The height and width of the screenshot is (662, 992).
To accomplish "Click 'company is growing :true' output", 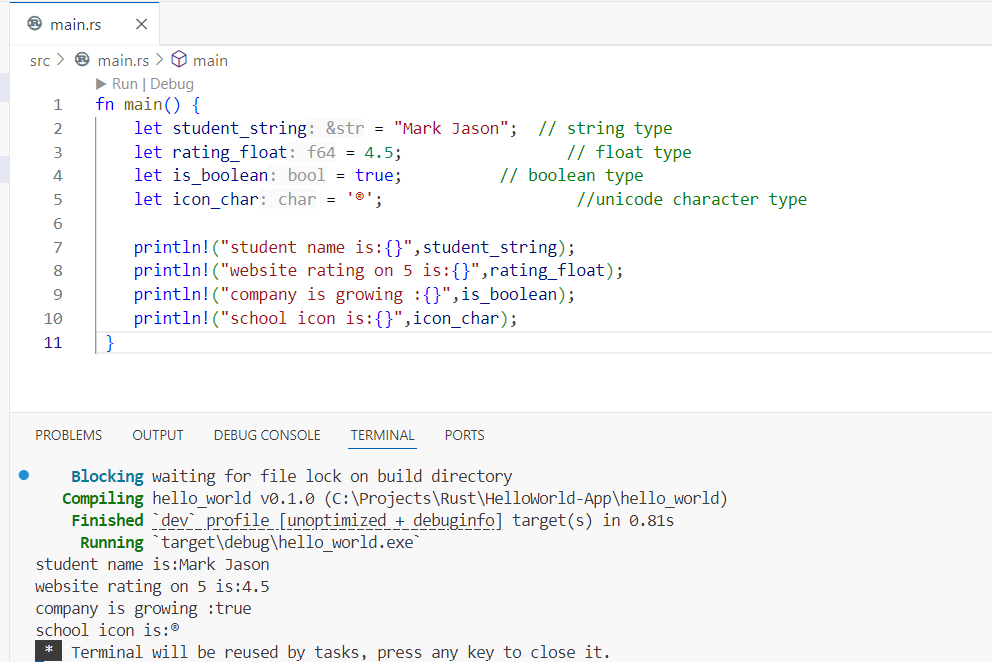I will pos(144,609).
